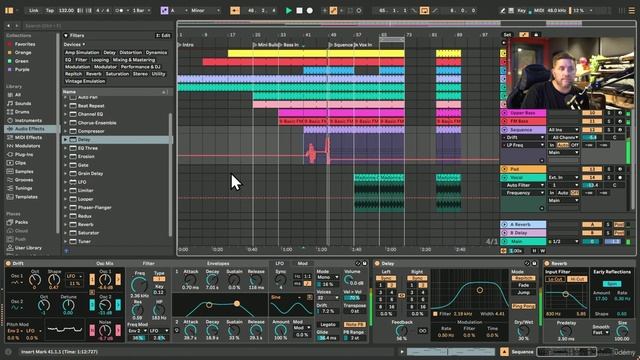Open the Samples category

pyautogui.click(x=24, y=172)
